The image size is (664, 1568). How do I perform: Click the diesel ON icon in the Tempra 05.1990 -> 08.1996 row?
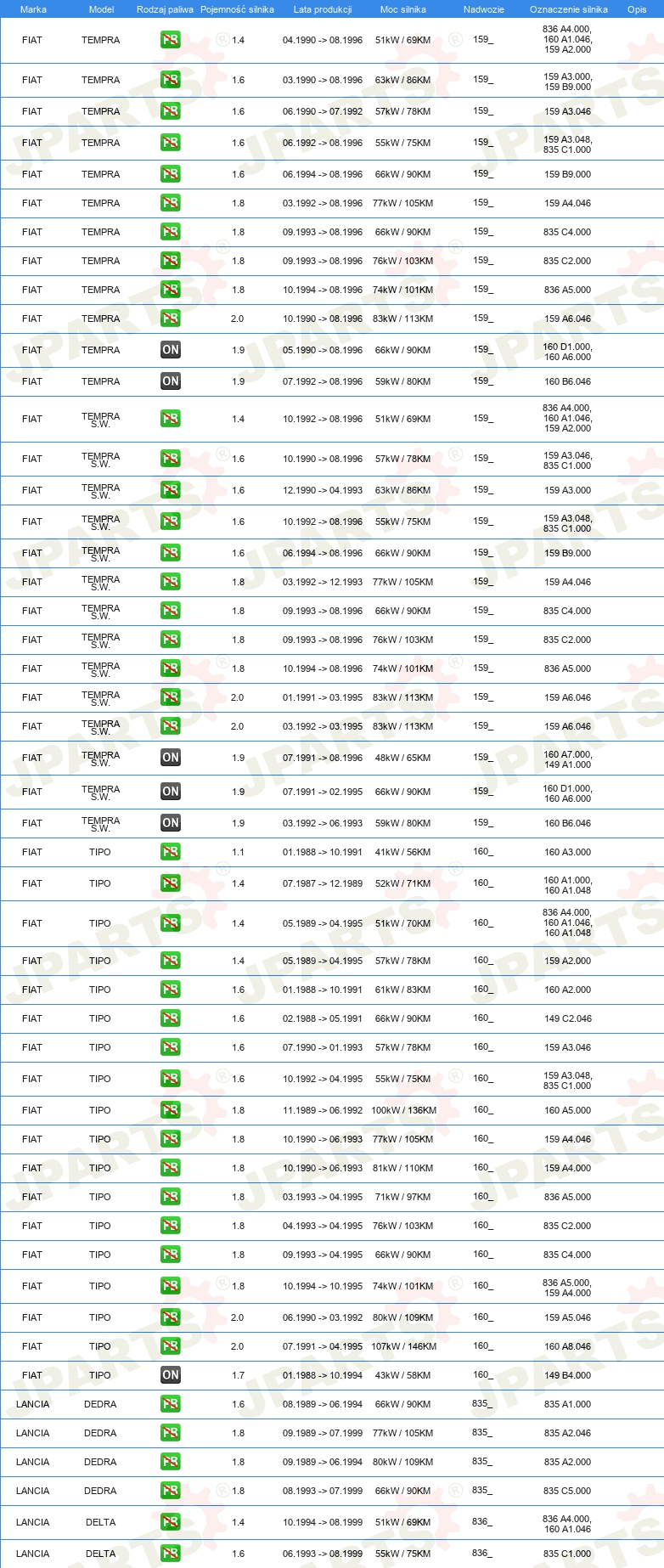point(171,350)
